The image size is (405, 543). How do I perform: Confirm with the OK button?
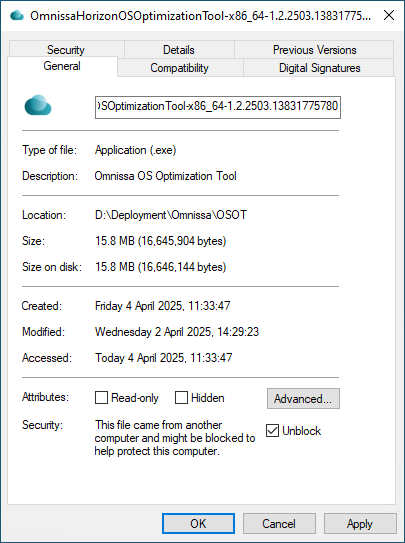[198, 524]
